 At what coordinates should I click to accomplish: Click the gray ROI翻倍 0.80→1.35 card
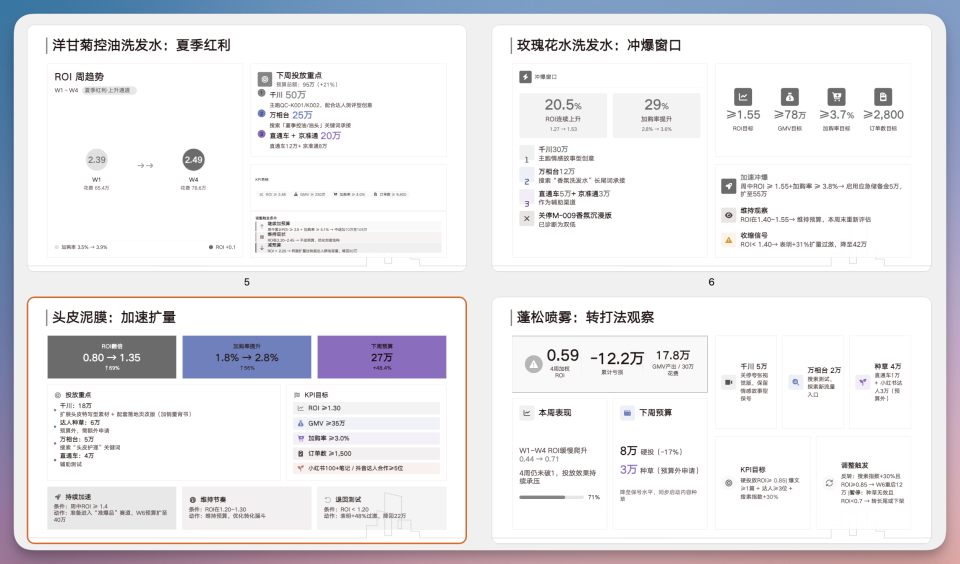pos(112,356)
